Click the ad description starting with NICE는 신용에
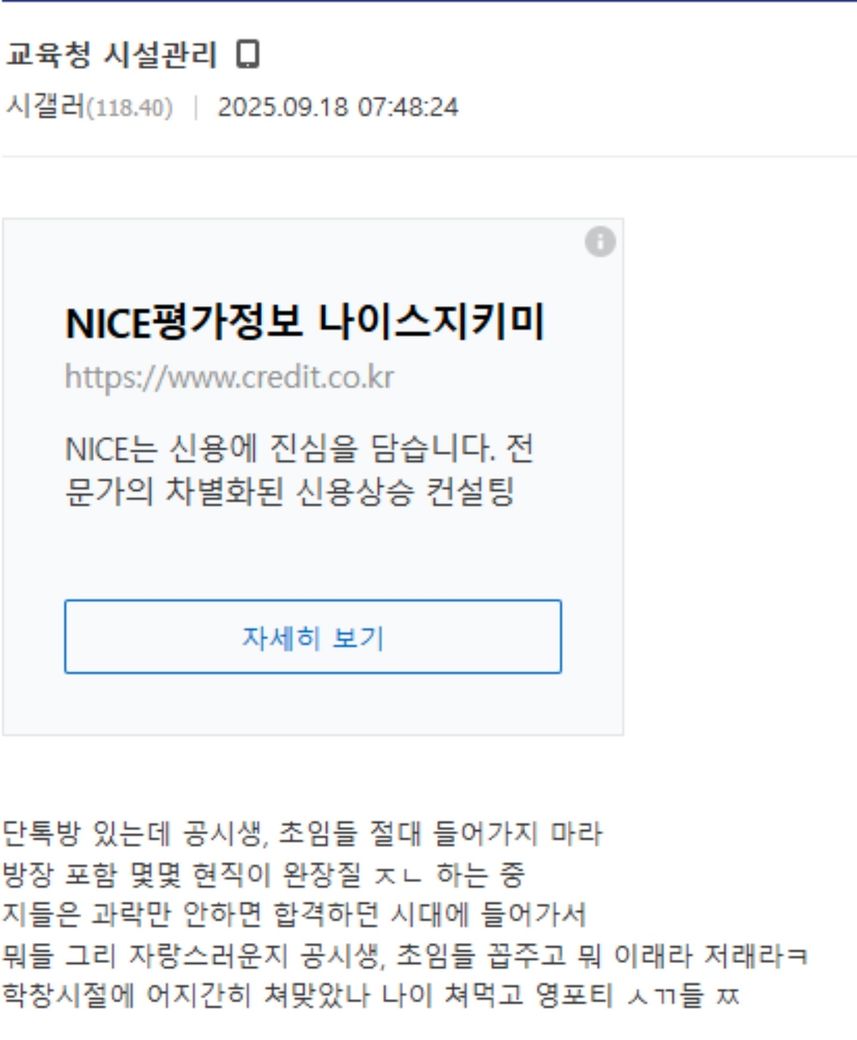Screen dimensions: 857x1040 click(x=299, y=470)
